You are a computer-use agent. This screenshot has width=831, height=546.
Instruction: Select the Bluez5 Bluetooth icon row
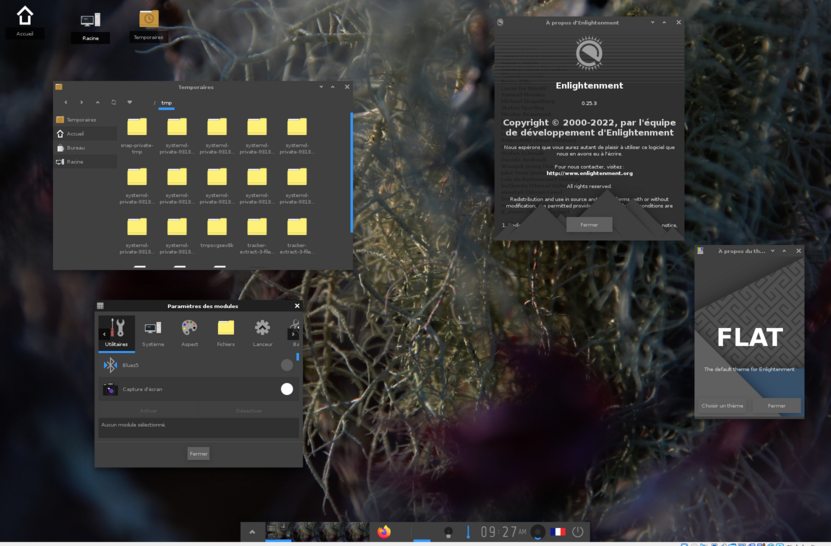(197, 365)
